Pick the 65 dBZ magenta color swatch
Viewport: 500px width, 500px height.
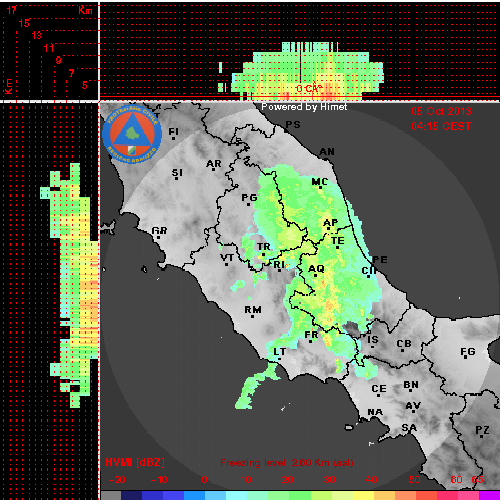pos(489,496)
